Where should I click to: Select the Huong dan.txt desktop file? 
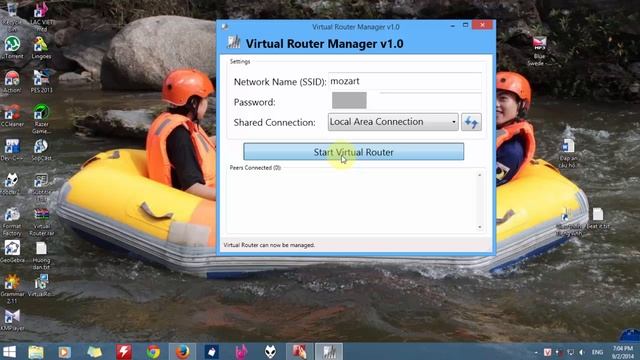(x=41, y=256)
